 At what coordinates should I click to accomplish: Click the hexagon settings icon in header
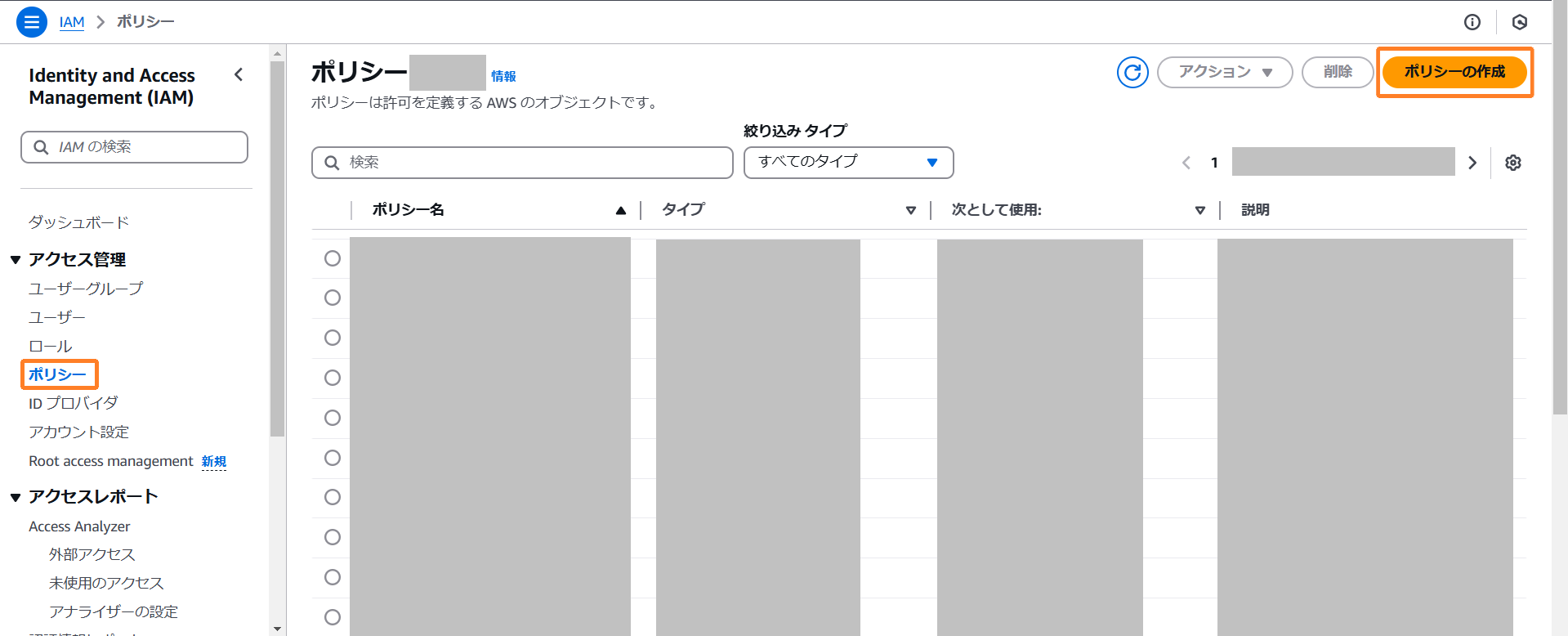[x=1519, y=22]
